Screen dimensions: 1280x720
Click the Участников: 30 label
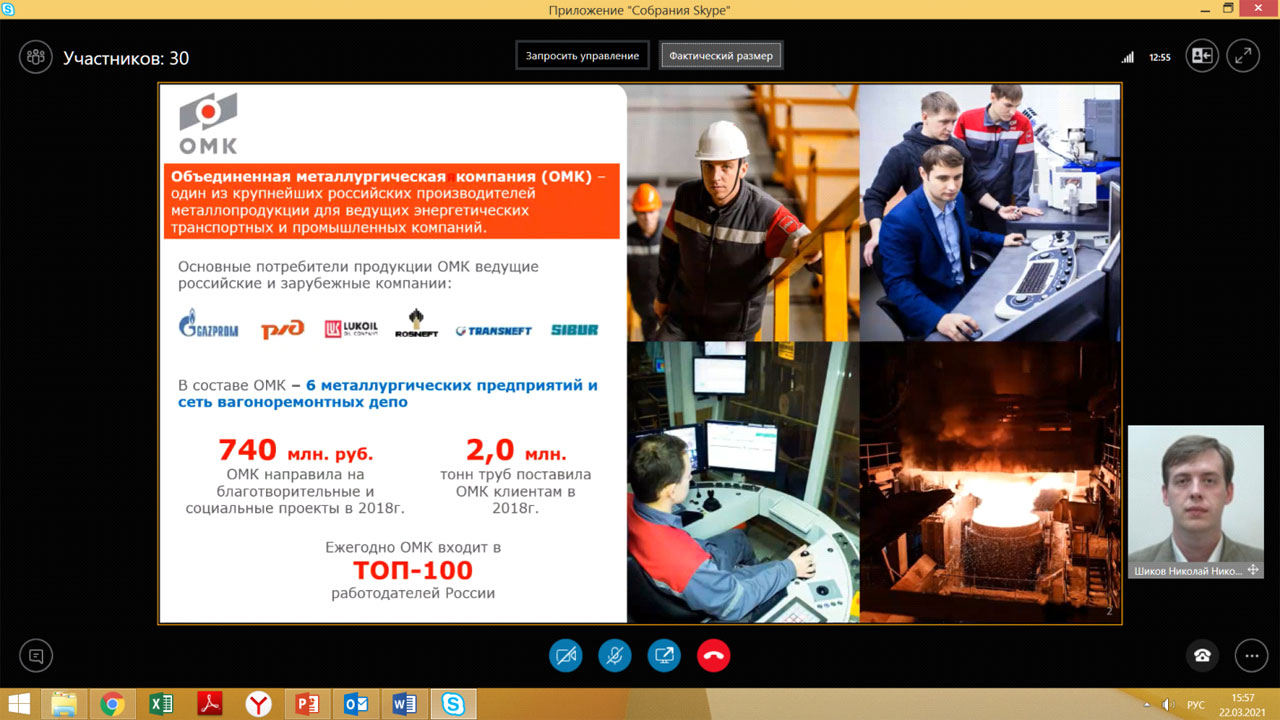tap(126, 58)
